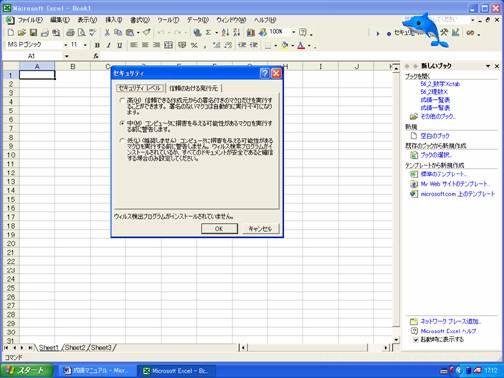Viewport: 504px width, 378px height.
Task: Click the Cut scissors icon
Action: coord(107,32)
